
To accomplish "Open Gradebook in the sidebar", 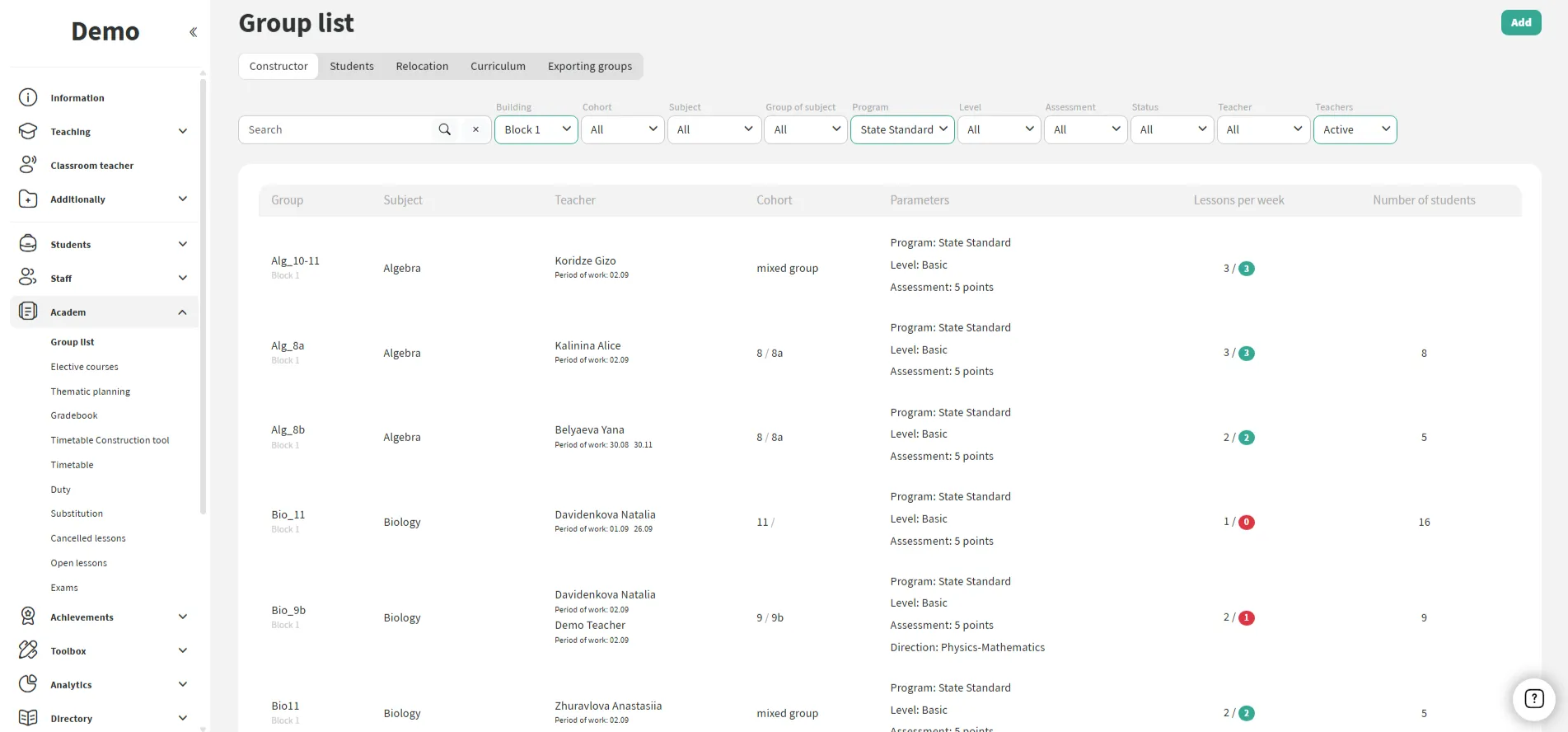I will (x=74, y=415).
